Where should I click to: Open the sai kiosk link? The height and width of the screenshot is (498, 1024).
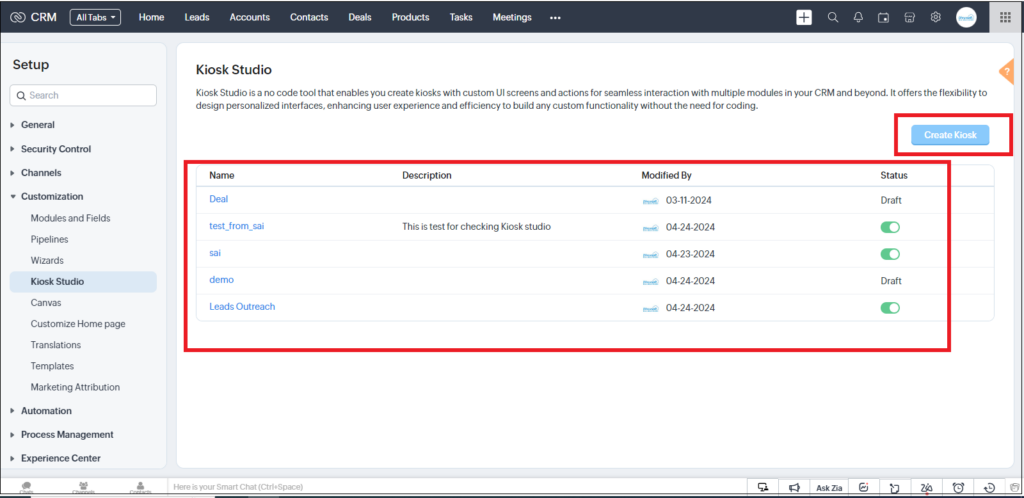pyautogui.click(x=215, y=253)
